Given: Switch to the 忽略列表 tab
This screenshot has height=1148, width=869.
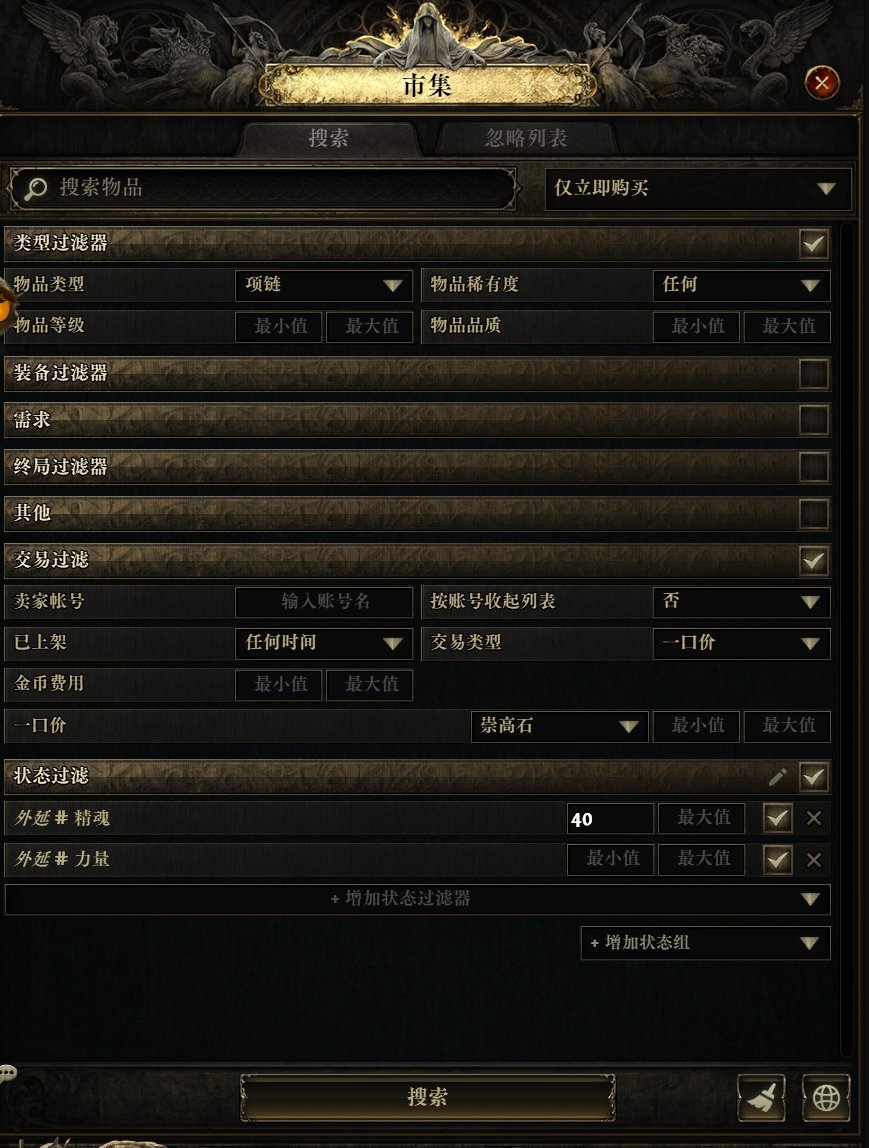Looking at the screenshot, I should pyautogui.click(x=526, y=138).
